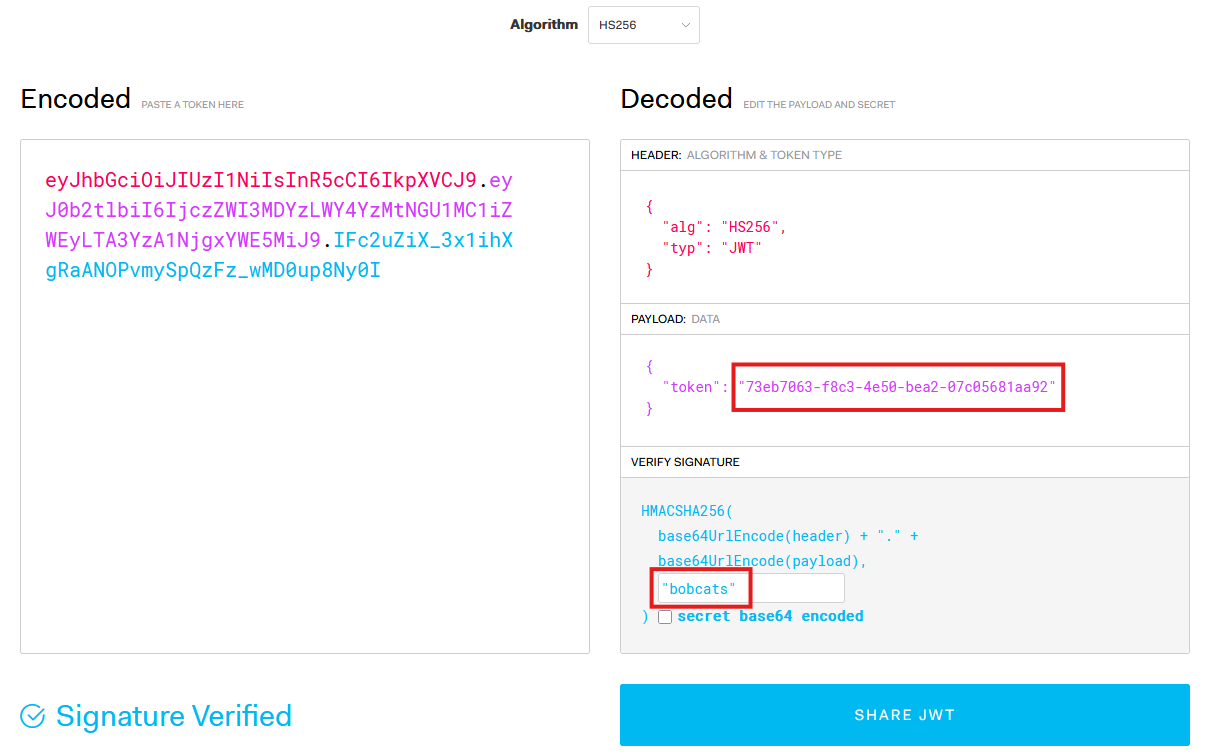This screenshot has height=755, width=1211.
Task: Click the token UUID value in payload
Action: (897, 387)
